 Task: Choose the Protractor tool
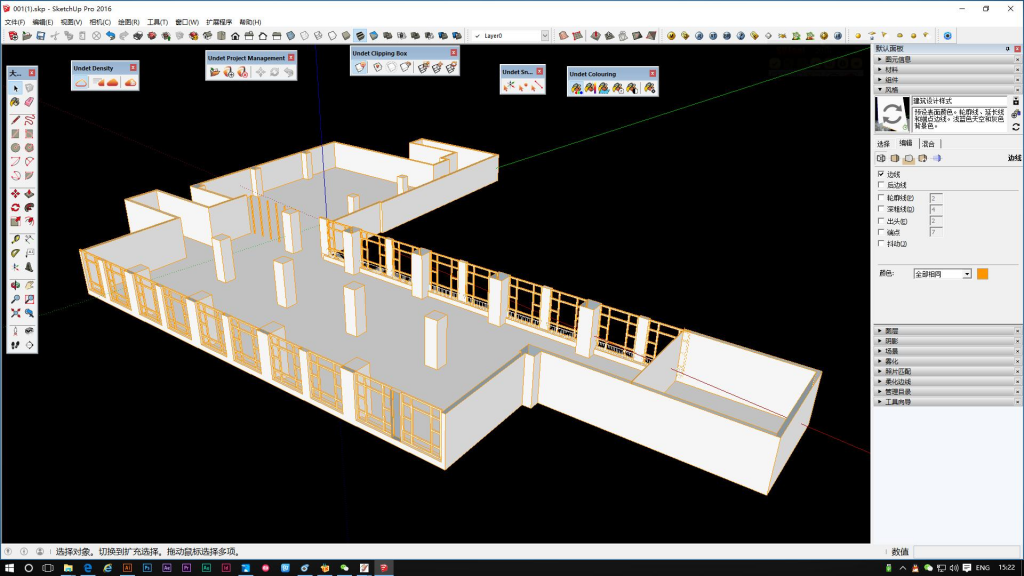coord(16,253)
